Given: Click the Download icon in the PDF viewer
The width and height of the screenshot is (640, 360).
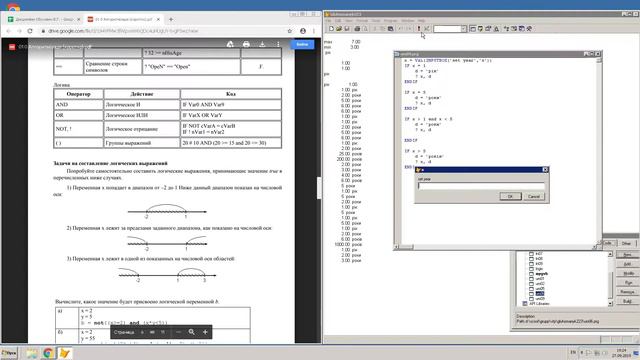Looking at the screenshot, I should [x=262, y=44].
